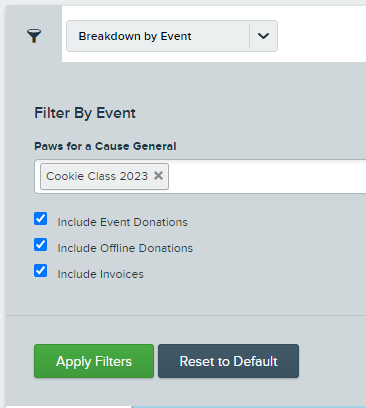Uncheck the Include Event Donations checkbox
The image size is (366, 408).
41,219
